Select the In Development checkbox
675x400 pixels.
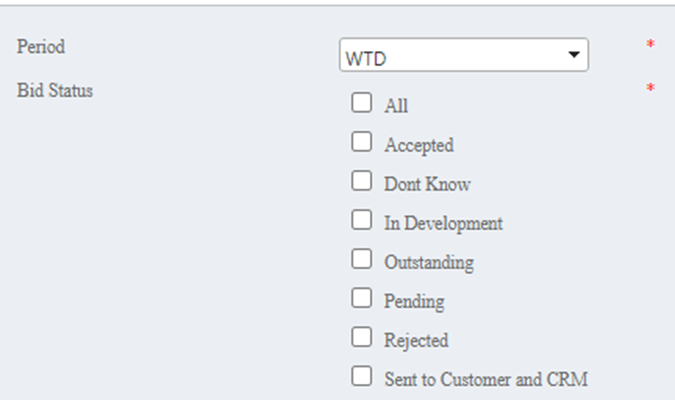click(361, 220)
